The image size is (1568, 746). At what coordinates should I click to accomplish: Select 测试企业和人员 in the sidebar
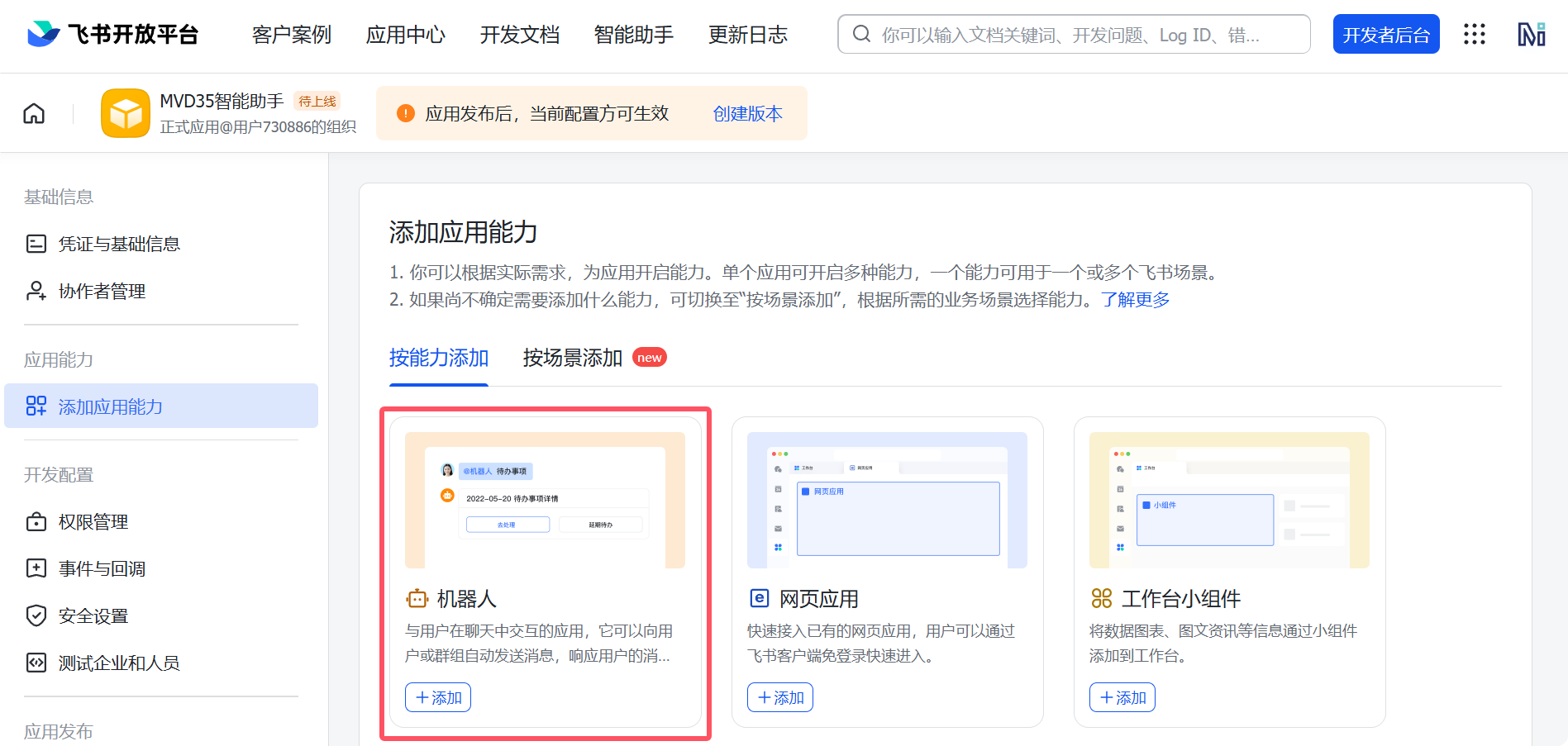161,663
